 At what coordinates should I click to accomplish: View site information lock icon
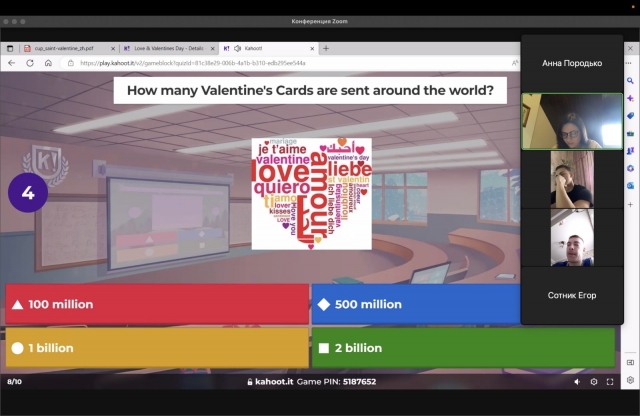tap(71, 63)
